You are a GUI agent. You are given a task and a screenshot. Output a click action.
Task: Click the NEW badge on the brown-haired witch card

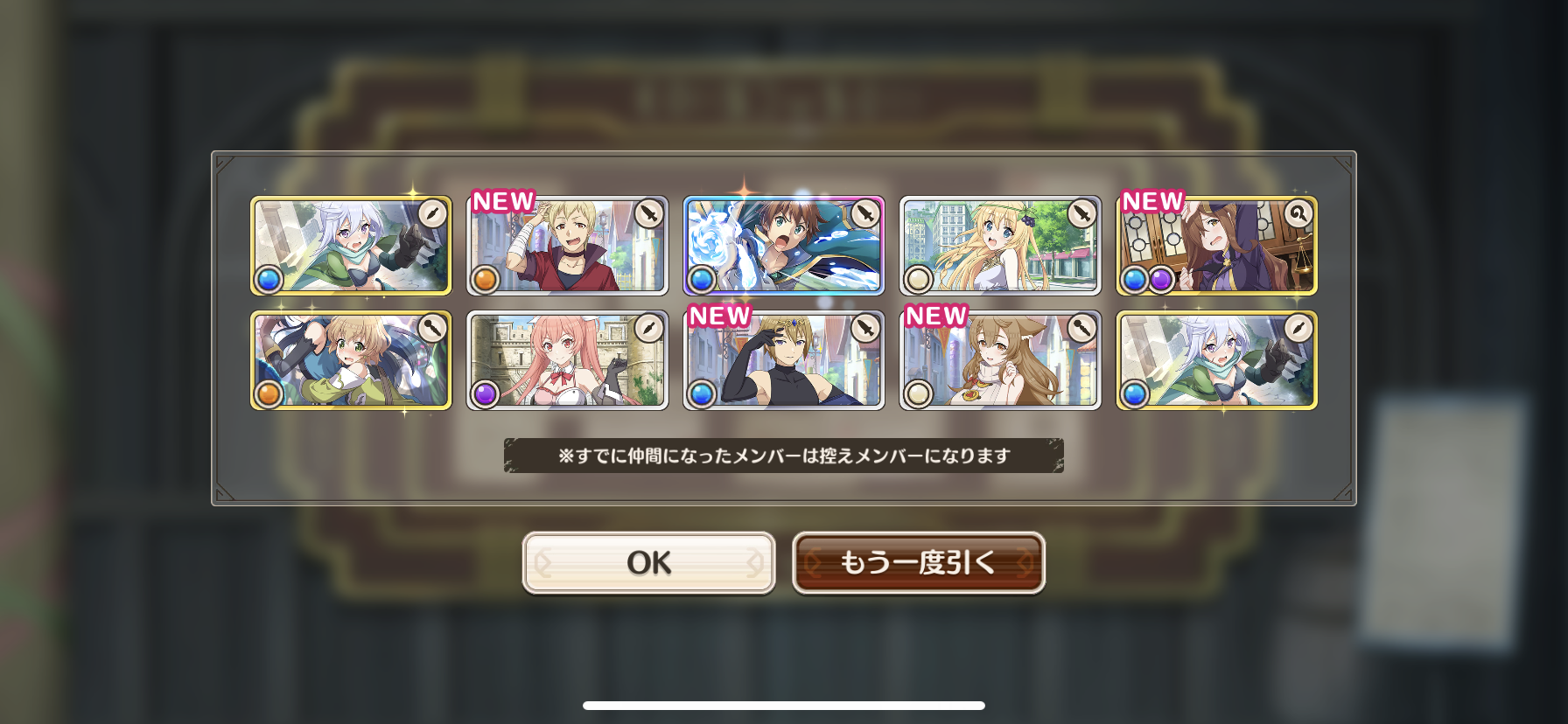pos(1152,201)
